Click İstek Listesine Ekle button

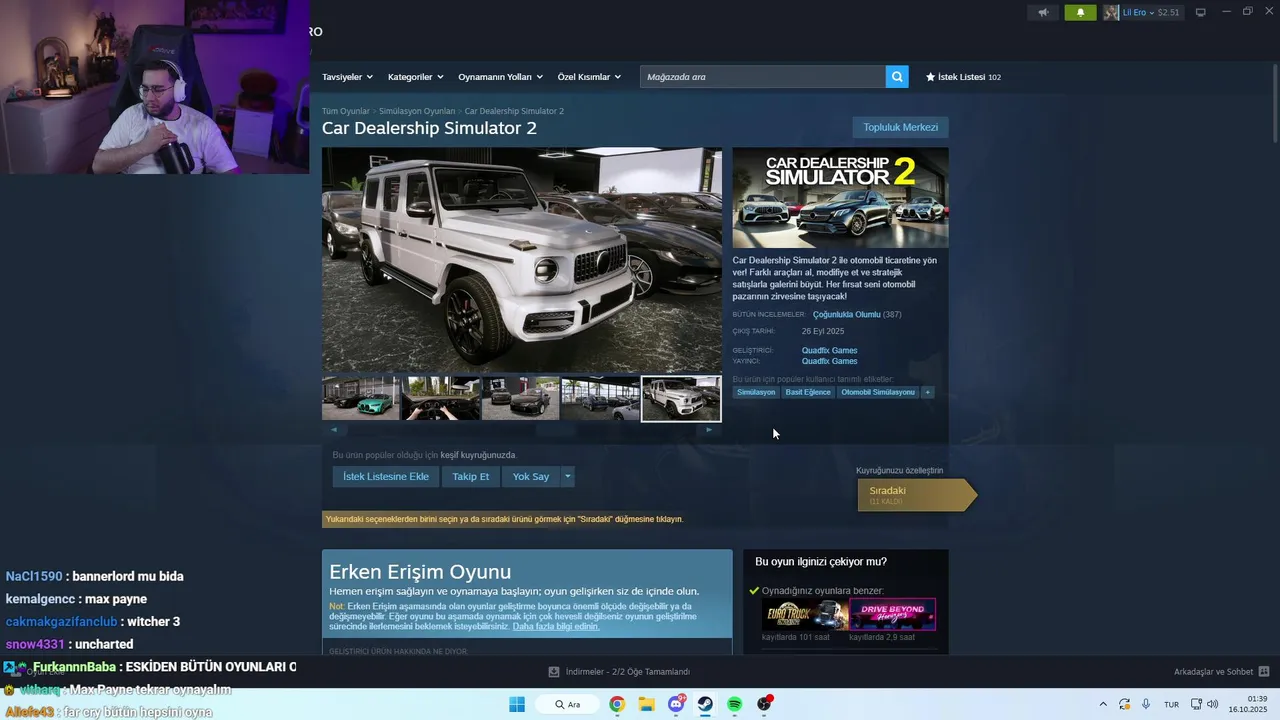(385, 477)
